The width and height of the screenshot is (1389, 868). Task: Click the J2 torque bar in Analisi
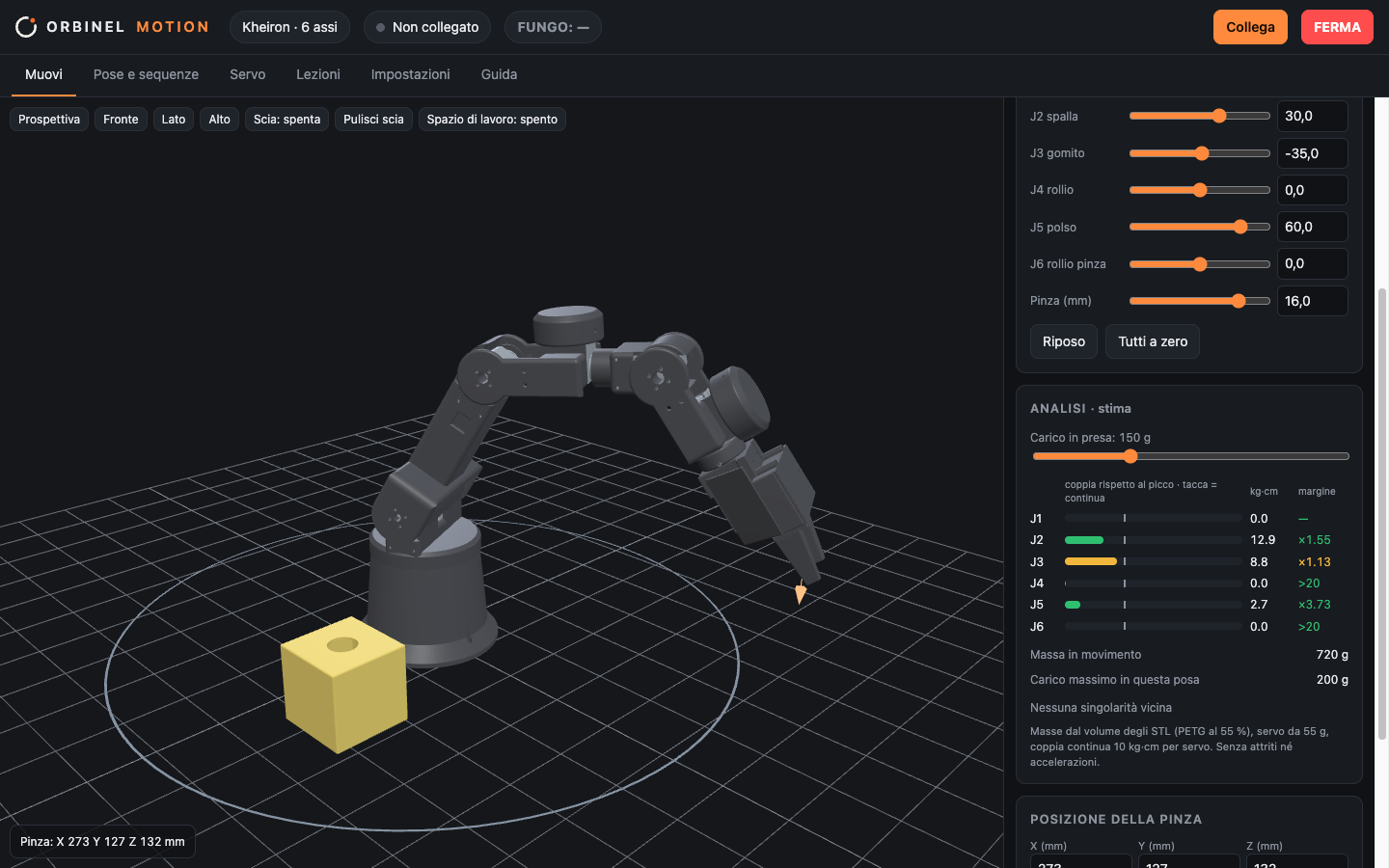[1153, 540]
